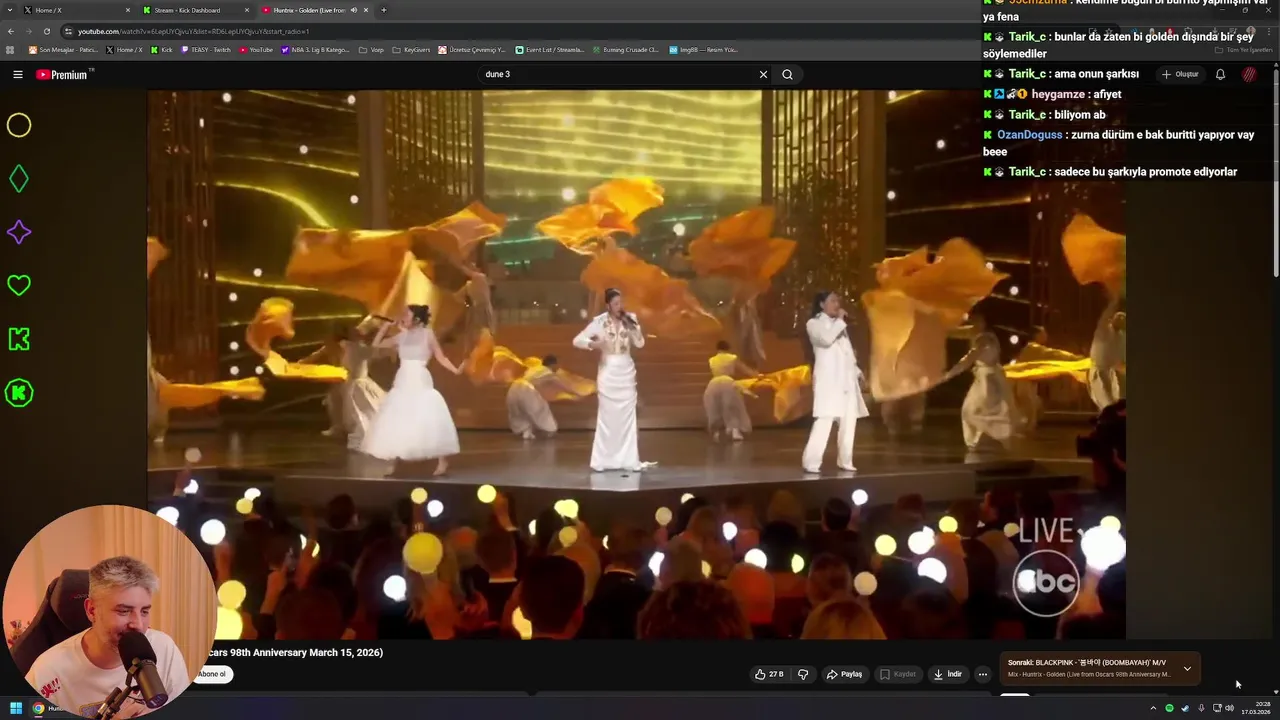Open the Vorp bookmarks folder

tap(371, 49)
